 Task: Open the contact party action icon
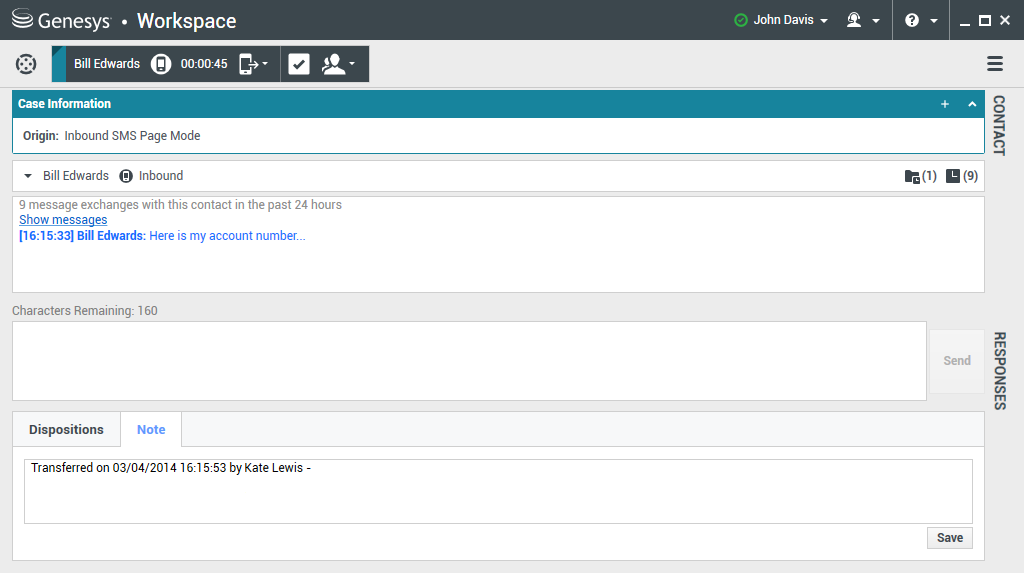point(337,64)
